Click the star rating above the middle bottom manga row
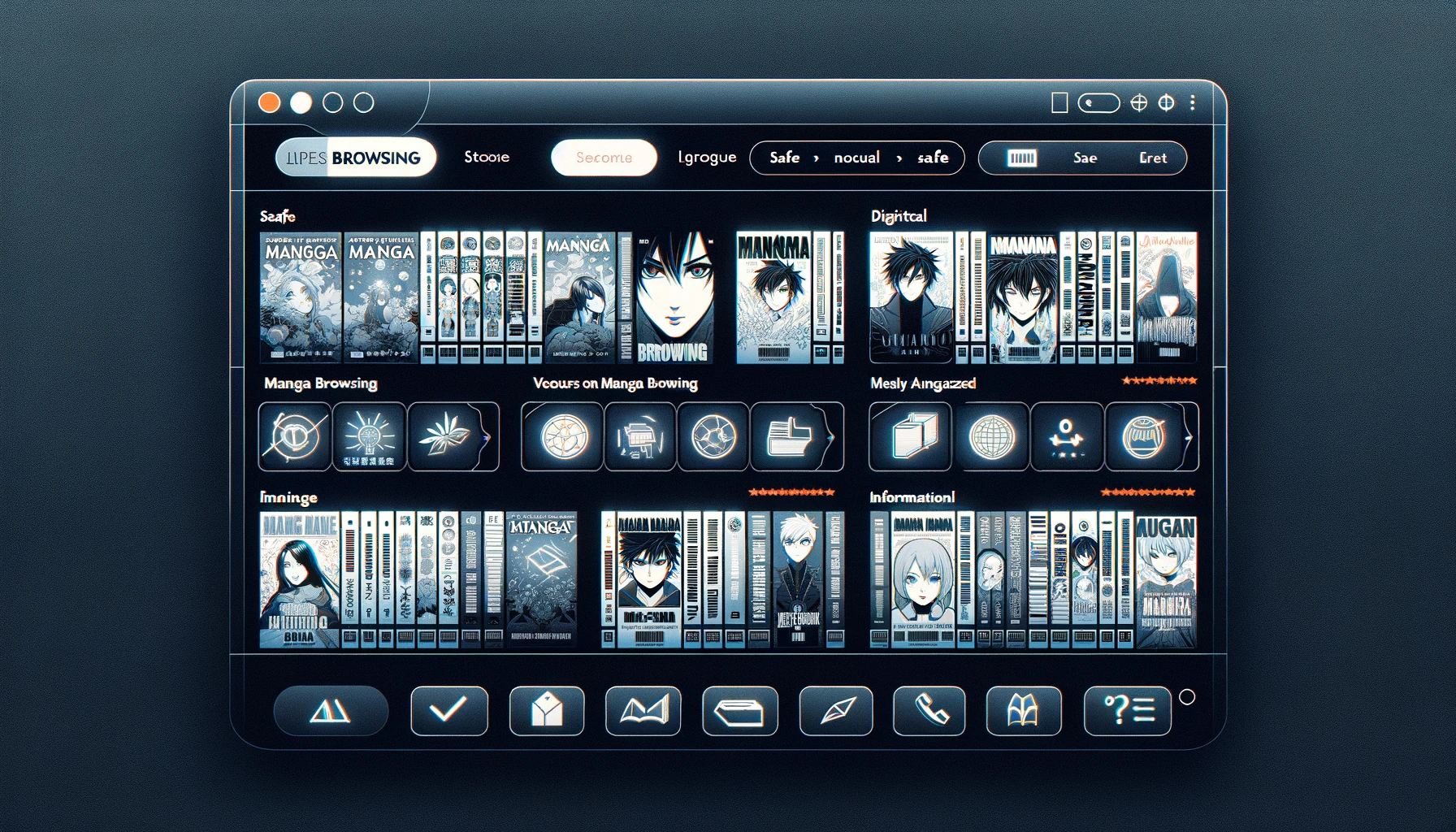This screenshot has height=832, width=1456. click(791, 492)
